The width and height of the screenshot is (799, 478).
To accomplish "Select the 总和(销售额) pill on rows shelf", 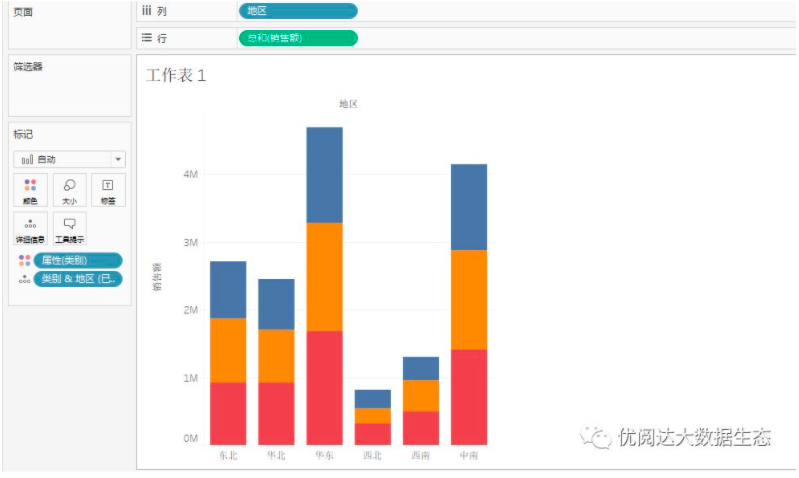I will tap(297, 38).
